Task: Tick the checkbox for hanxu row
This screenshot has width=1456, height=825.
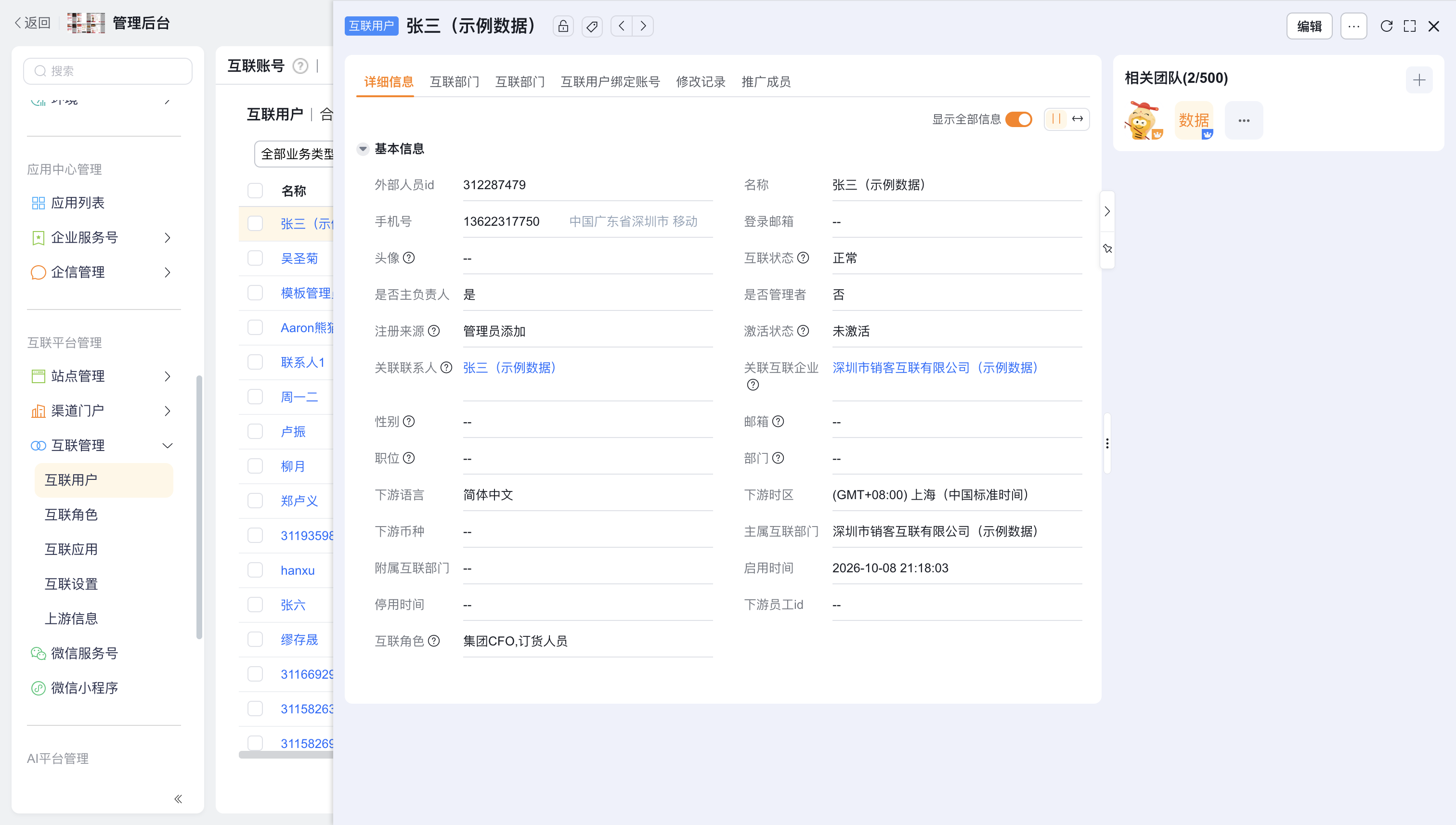Action: coord(255,570)
